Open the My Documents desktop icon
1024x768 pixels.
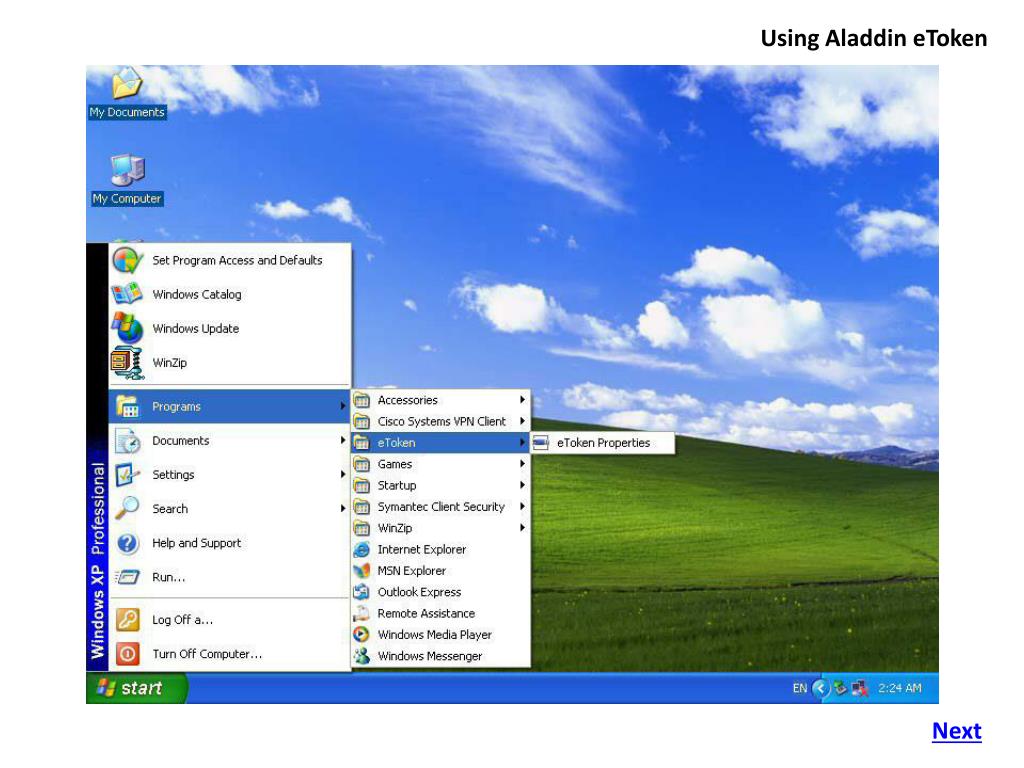click(127, 93)
